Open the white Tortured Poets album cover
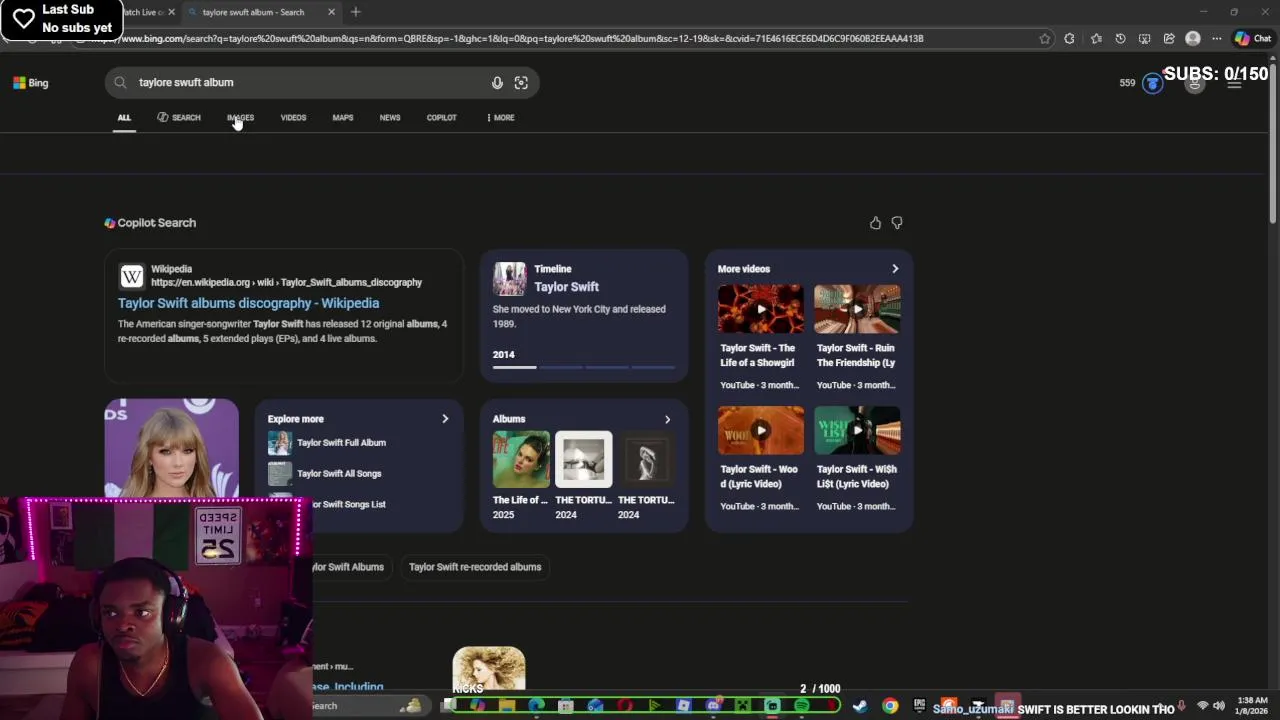The width and height of the screenshot is (1280, 720). (x=584, y=459)
